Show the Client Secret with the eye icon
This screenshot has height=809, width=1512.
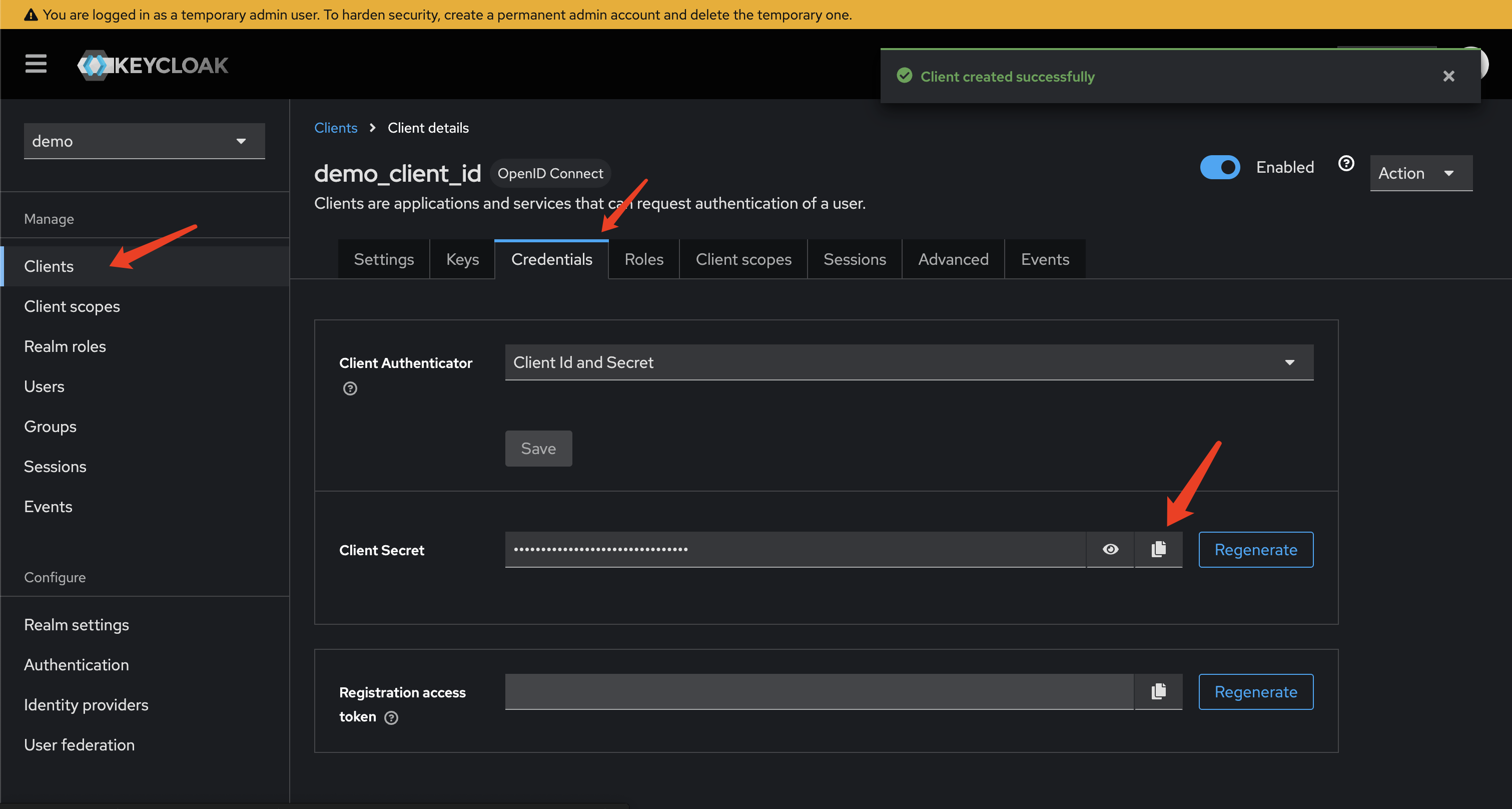[x=1111, y=550]
